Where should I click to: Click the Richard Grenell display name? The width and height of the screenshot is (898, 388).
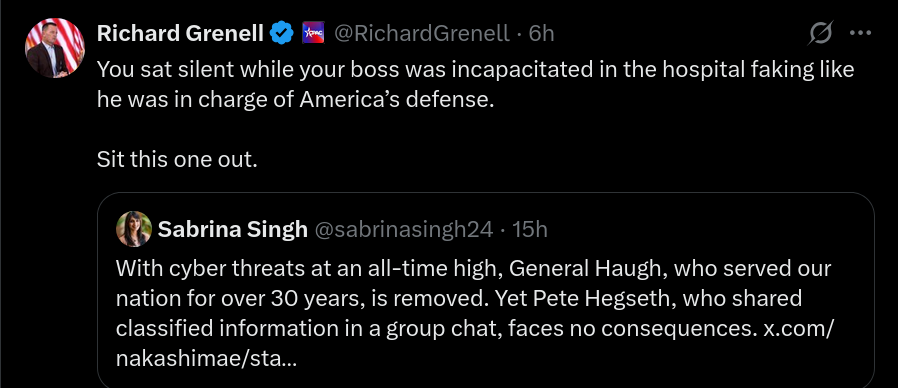pyautogui.click(x=180, y=33)
